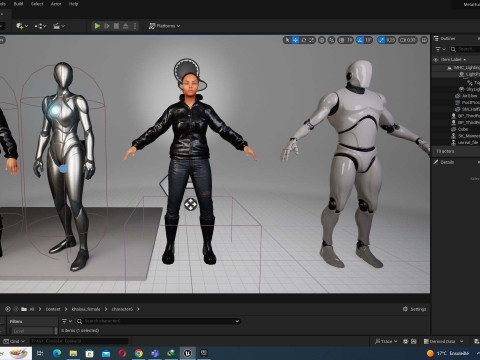
Task: Click the second status icon right of Trace
Action: coord(414,341)
